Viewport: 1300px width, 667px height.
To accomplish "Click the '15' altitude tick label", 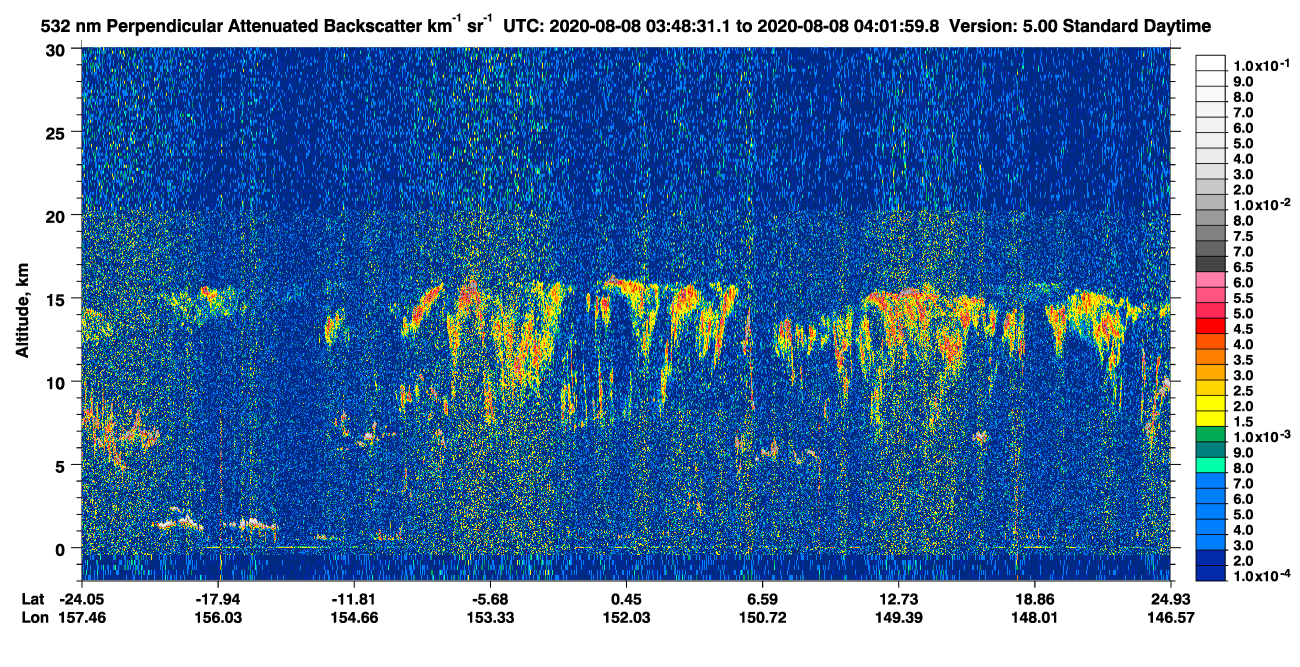I will point(58,299).
